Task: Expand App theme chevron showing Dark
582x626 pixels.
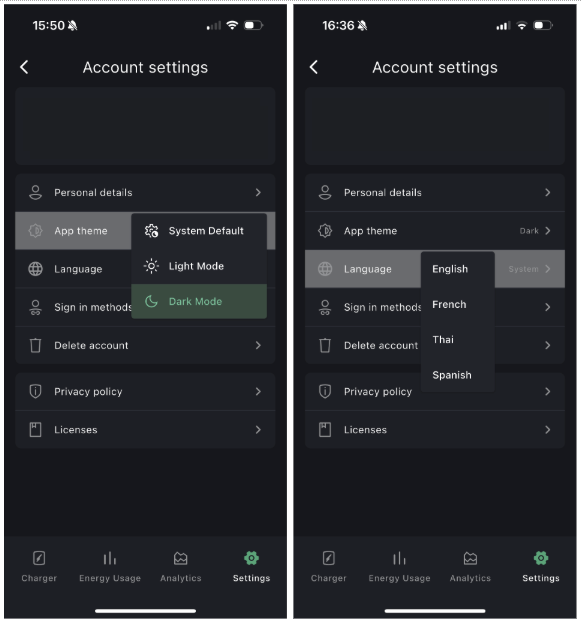Action: coord(548,231)
